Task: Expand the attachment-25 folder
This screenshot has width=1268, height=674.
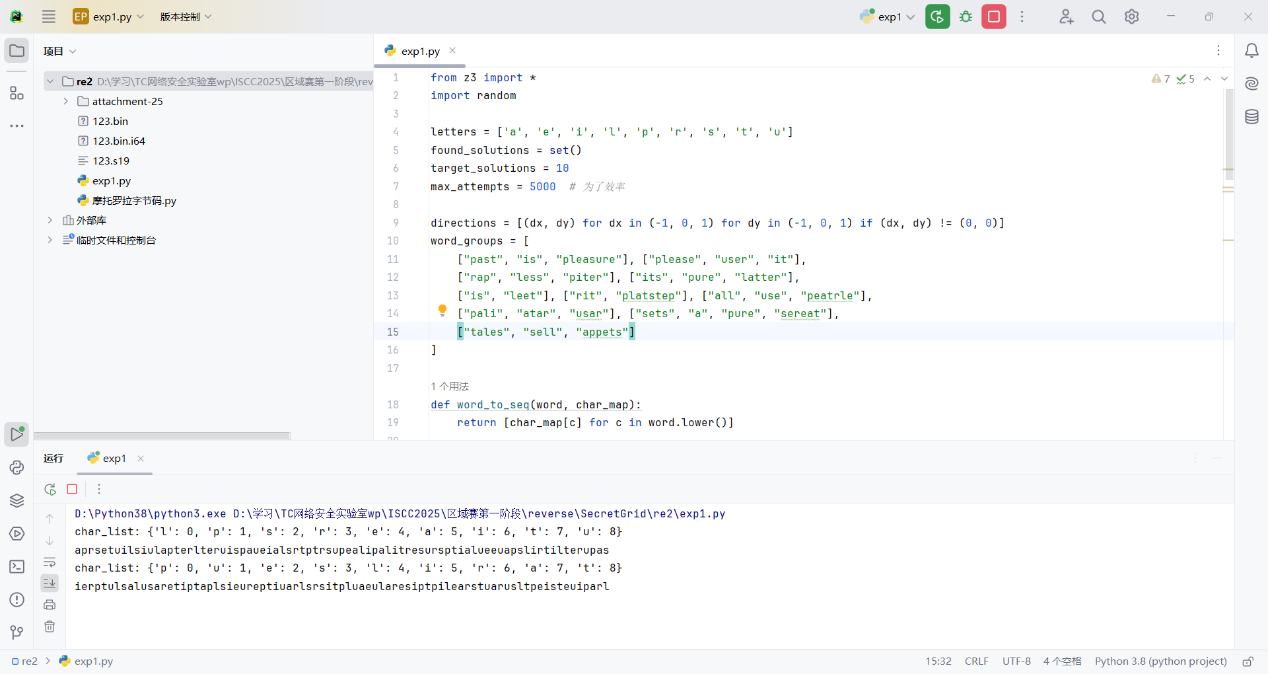Action: coord(66,102)
